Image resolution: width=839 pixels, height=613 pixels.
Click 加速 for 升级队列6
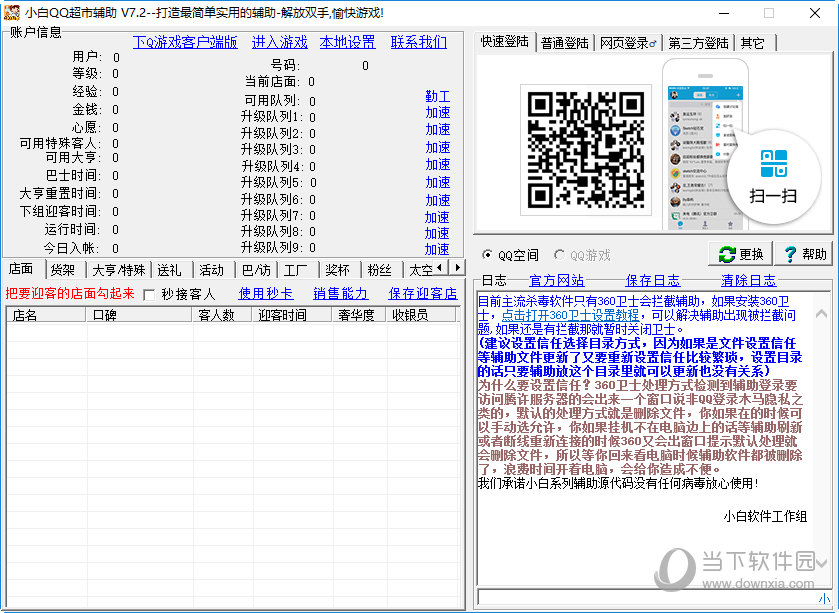(x=438, y=200)
